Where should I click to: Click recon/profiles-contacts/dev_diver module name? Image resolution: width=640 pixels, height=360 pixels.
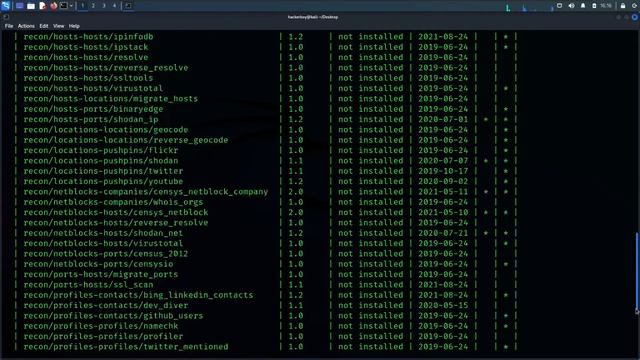click(x=106, y=305)
